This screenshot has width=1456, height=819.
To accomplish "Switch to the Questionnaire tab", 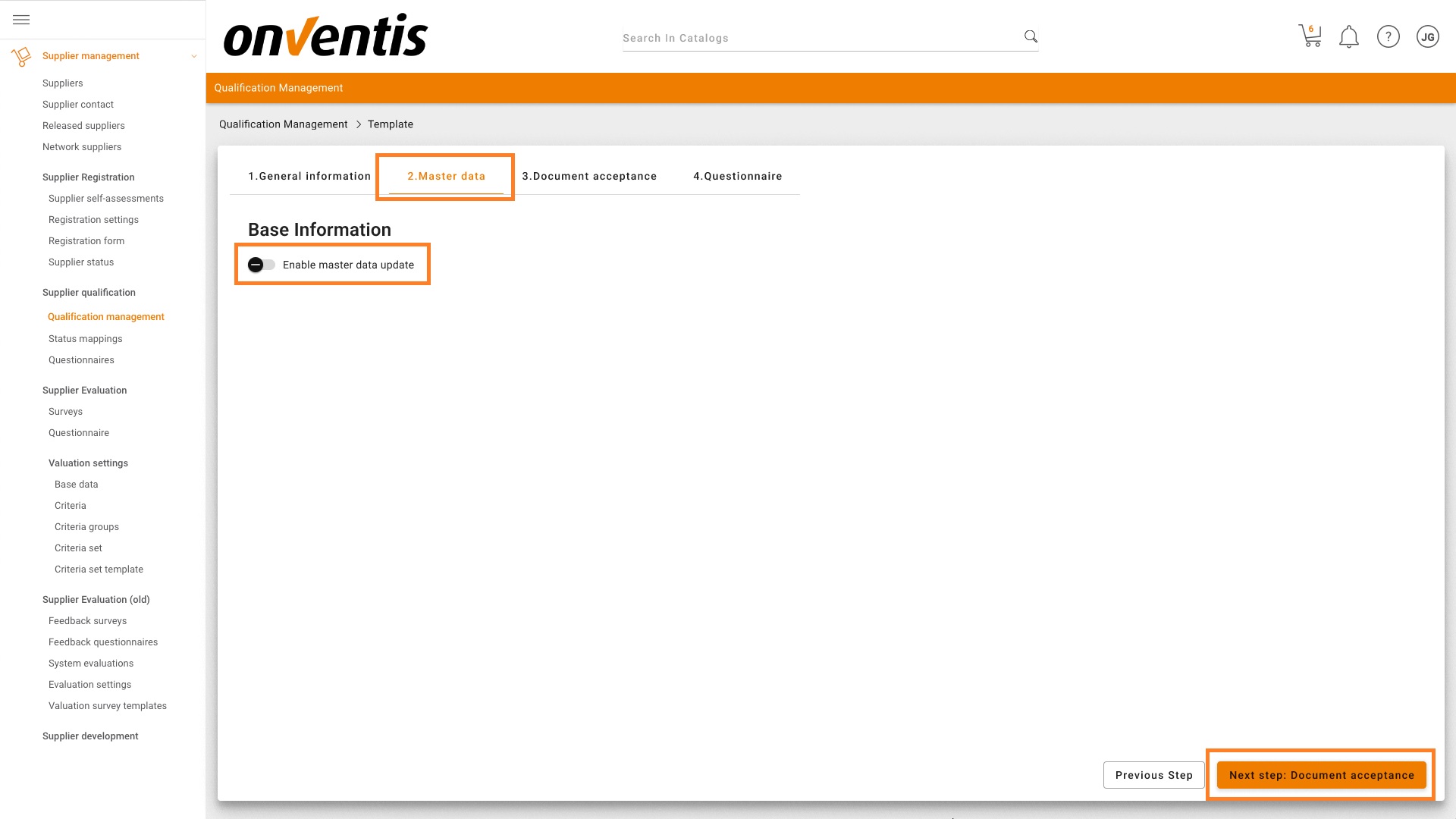I will [737, 176].
